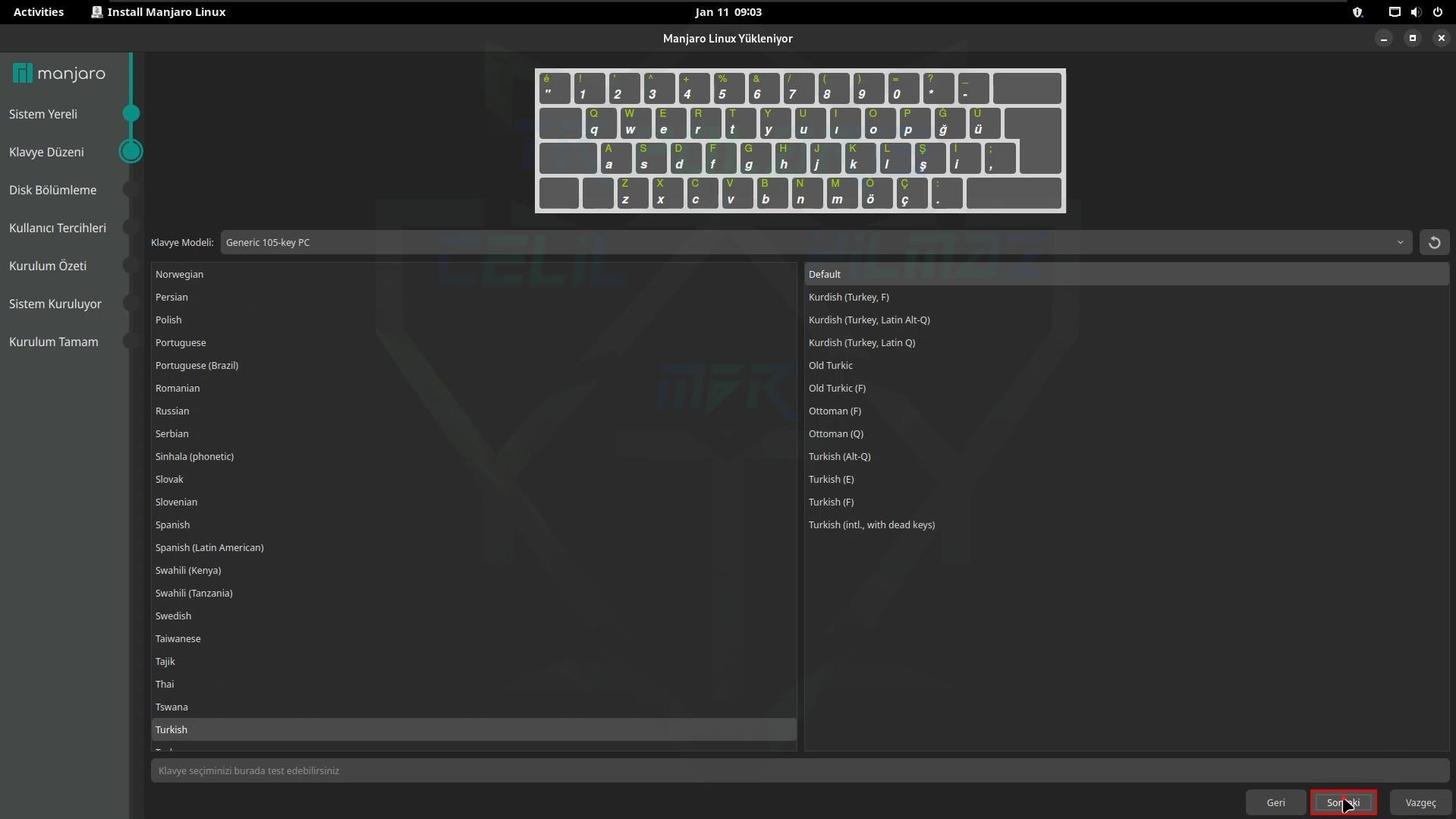
Task: Select Sistem Kuruluyor step in sidebar
Action: tap(55, 304)
